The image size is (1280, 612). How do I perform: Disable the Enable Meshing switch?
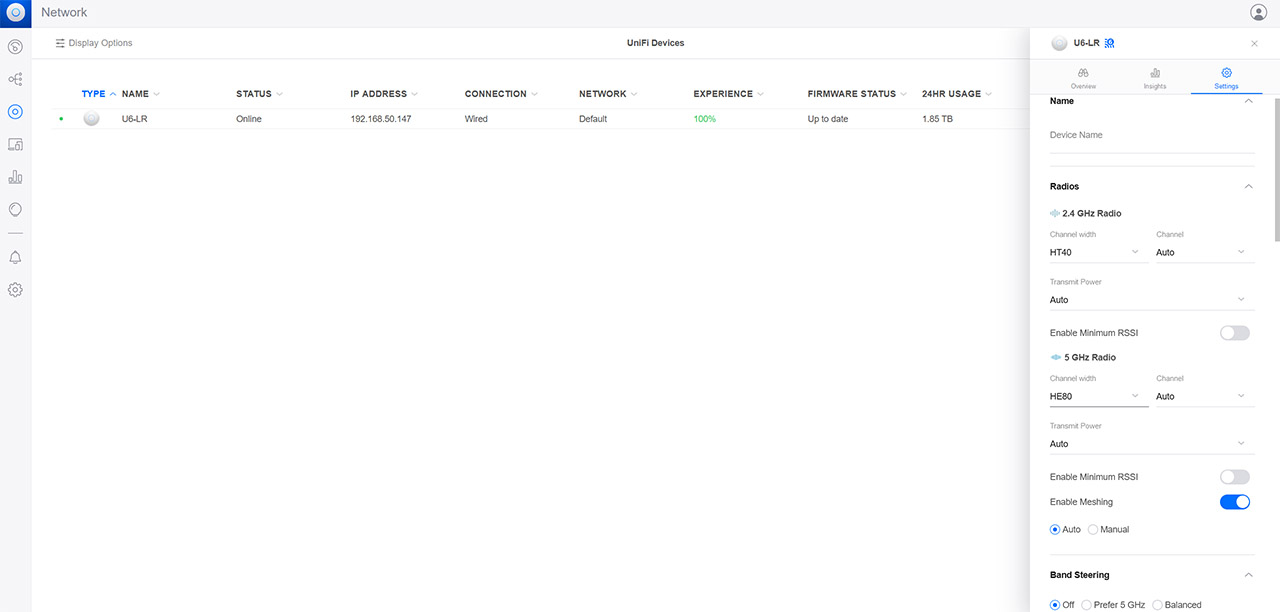point(1235,502)
